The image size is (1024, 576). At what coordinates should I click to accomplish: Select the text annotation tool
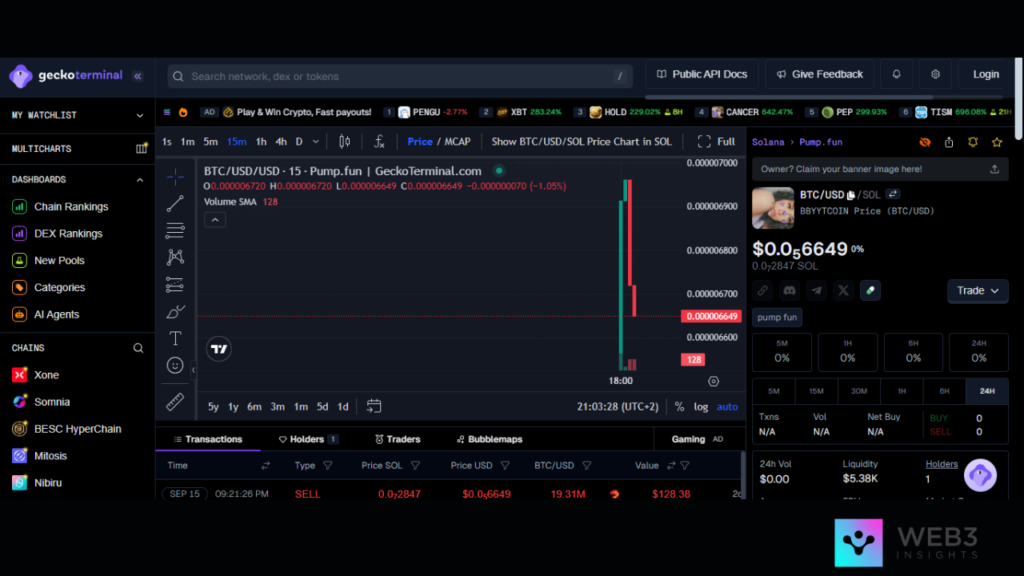pos(175,338)
